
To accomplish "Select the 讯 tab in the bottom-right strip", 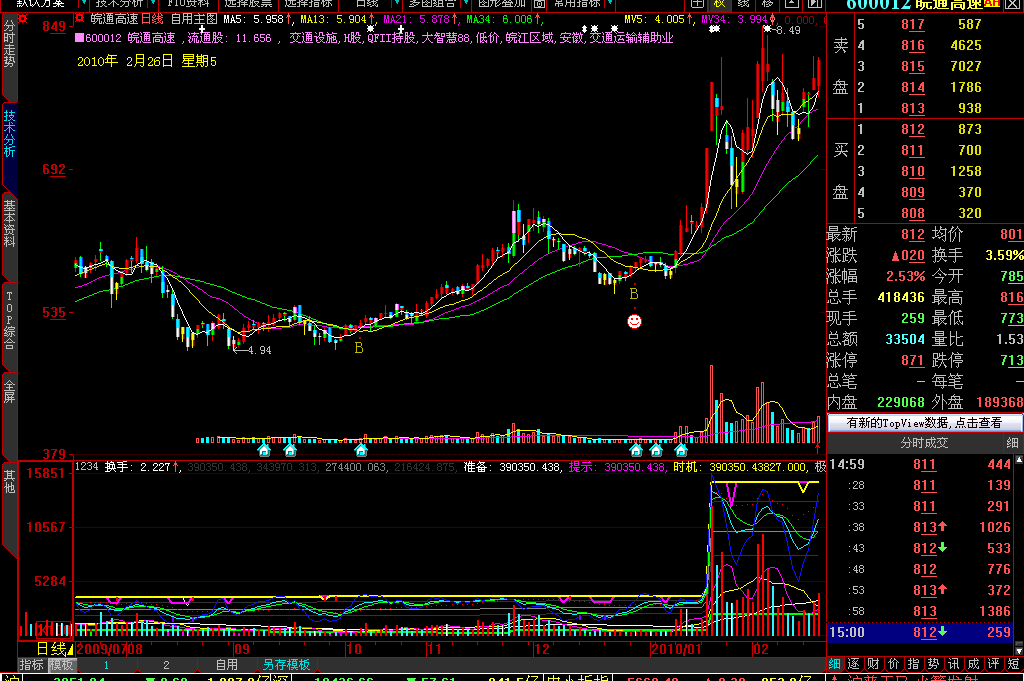I will pos(953,664).
